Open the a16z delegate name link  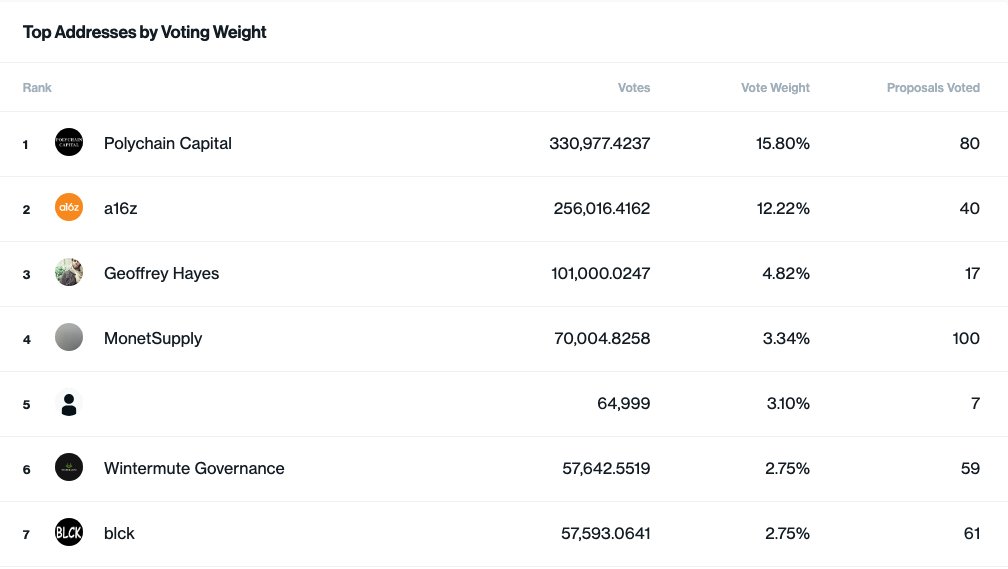(x=120, y=208)
